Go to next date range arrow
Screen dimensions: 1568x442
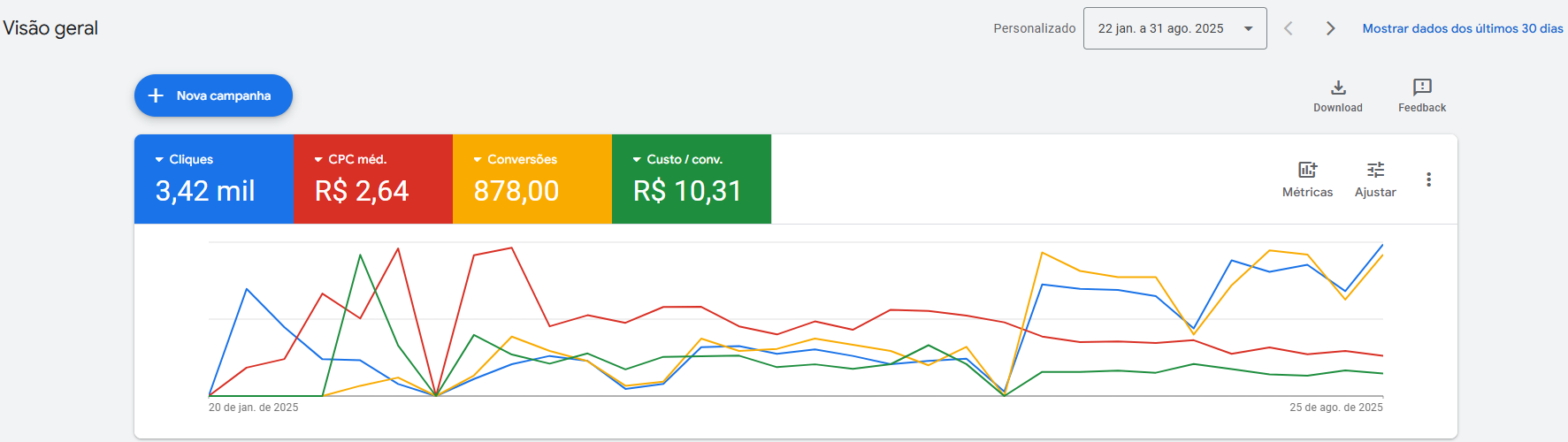(x=1330, y=28)
